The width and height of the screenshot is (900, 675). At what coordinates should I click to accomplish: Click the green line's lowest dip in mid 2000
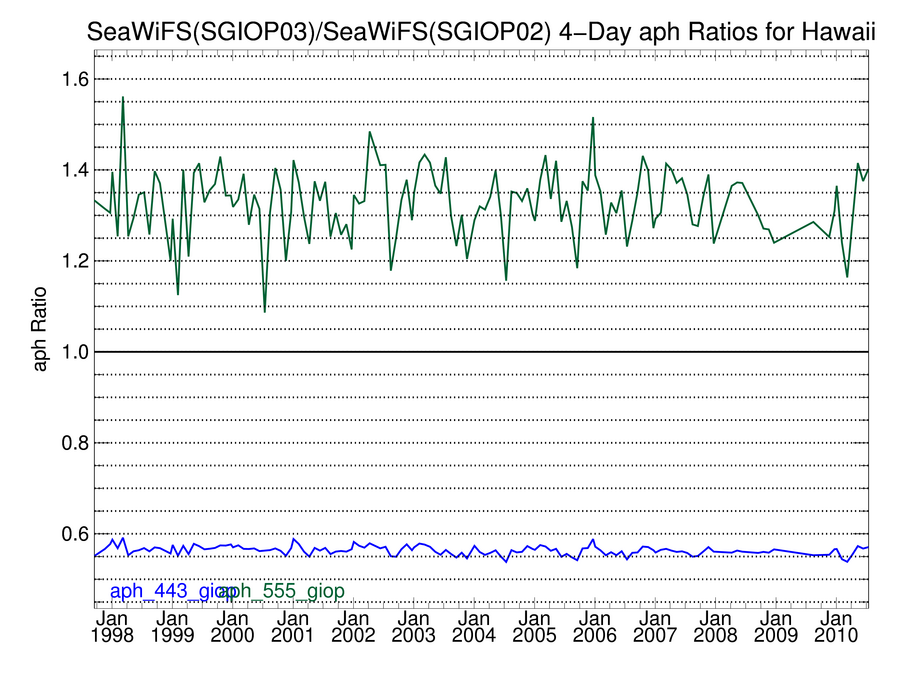(x=265, y=311)
